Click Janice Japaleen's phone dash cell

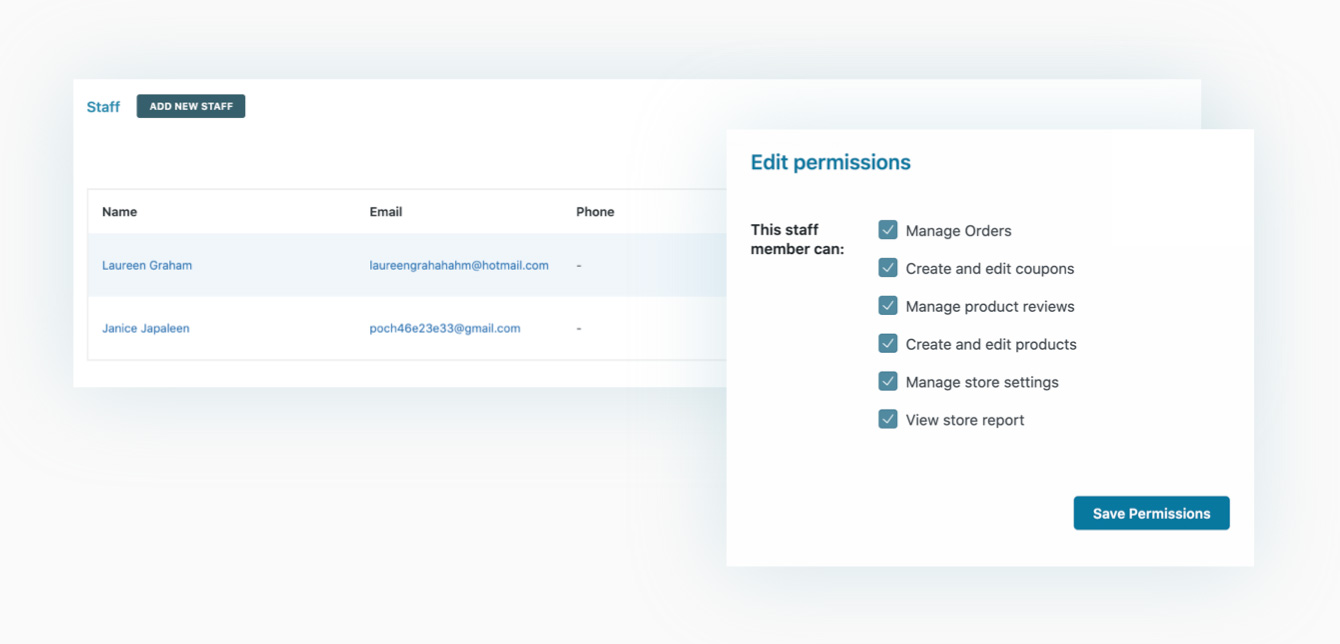579,328
